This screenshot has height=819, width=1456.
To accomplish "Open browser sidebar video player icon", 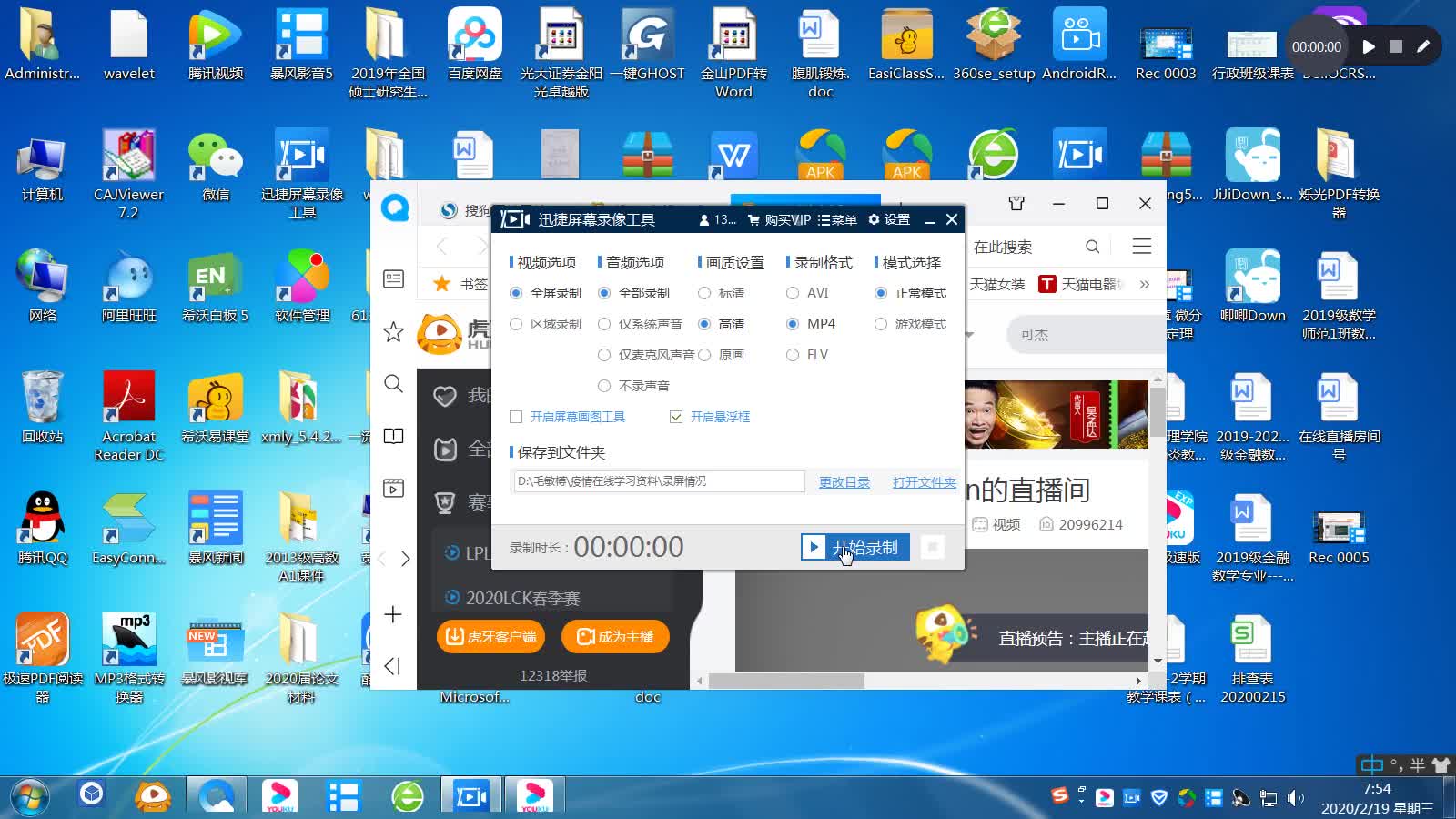I will [x=393, y=489].
